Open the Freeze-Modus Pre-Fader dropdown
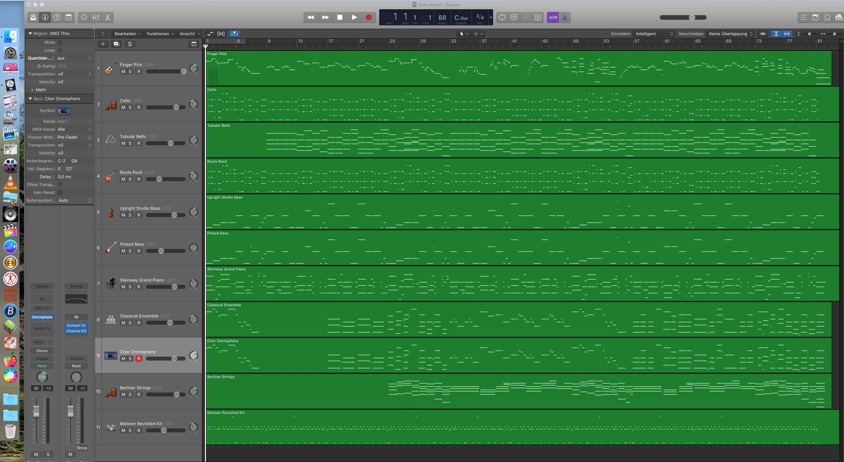 tap(74, 137)
